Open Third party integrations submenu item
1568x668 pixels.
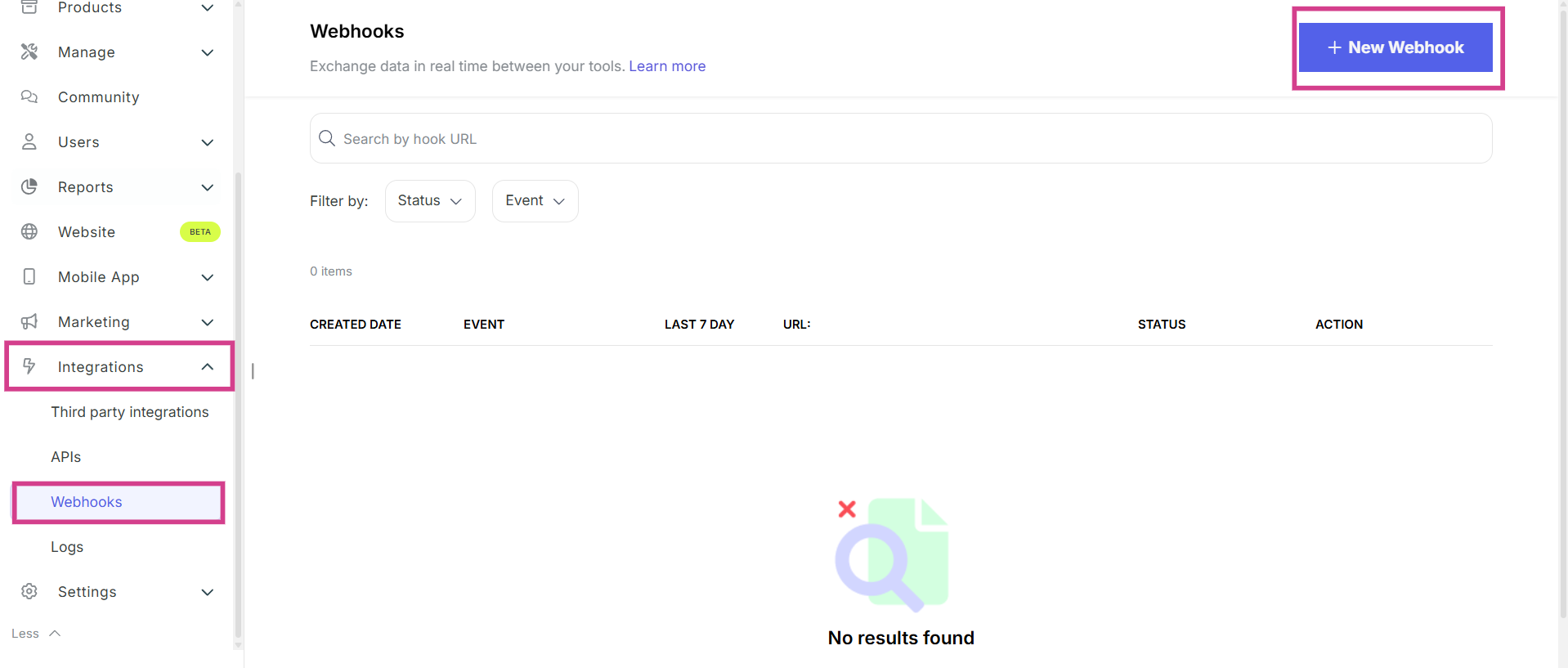click(130, 412)
